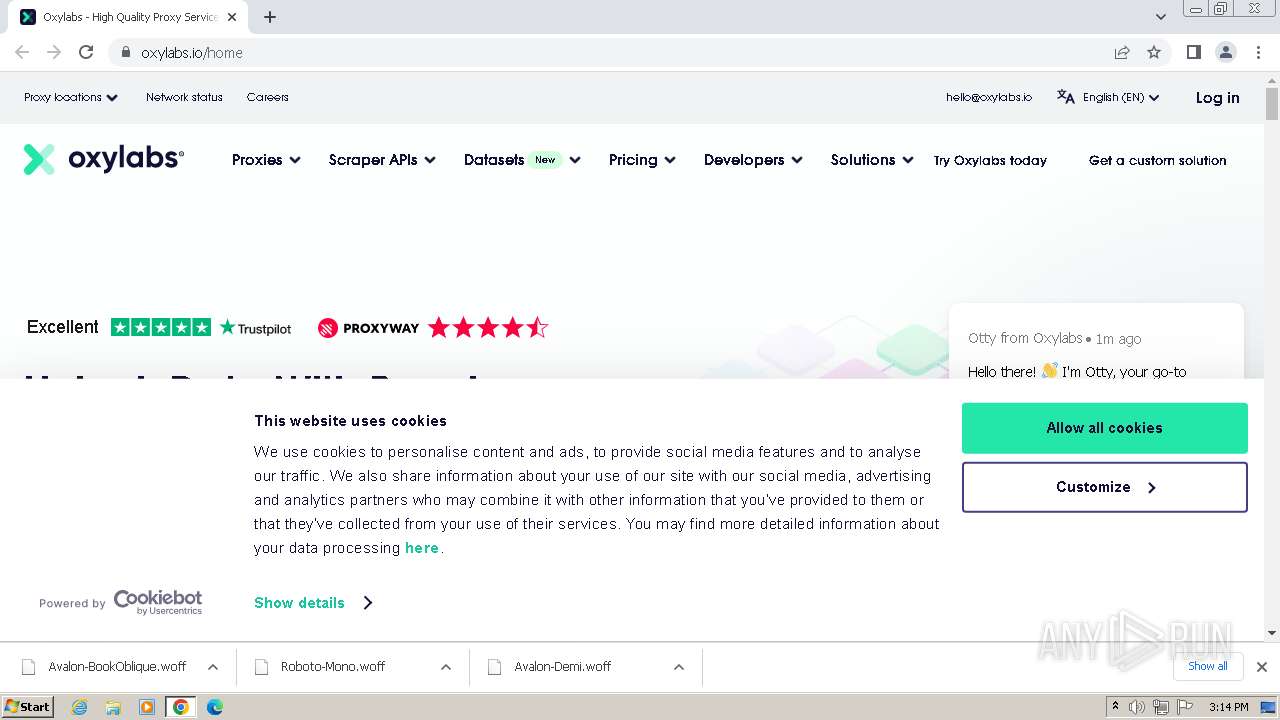Go back with the browser back arrow
This screenshot has height=720, width=1280.
tap(22, 52)
